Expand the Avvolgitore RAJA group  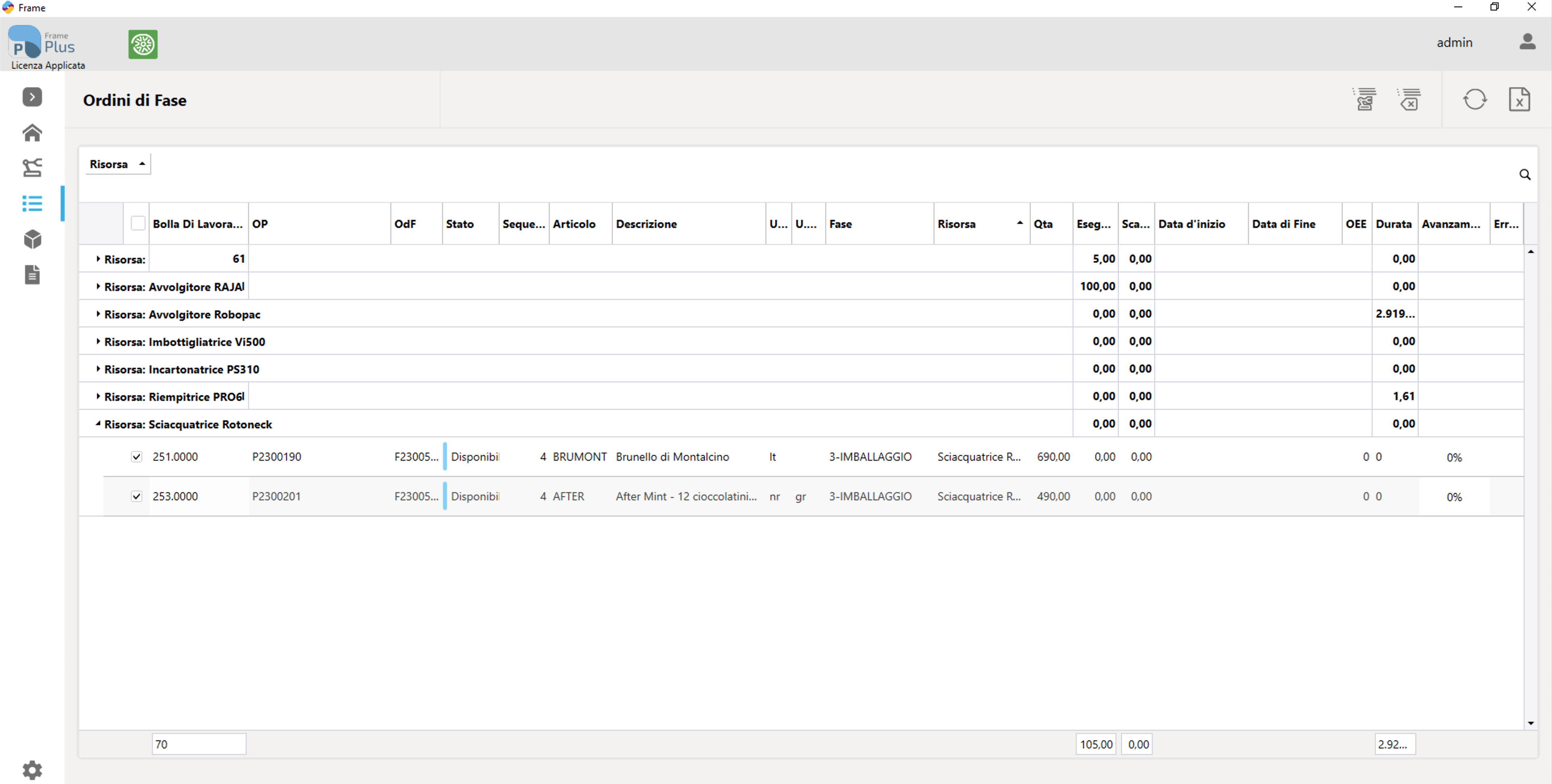pos(98,286)
